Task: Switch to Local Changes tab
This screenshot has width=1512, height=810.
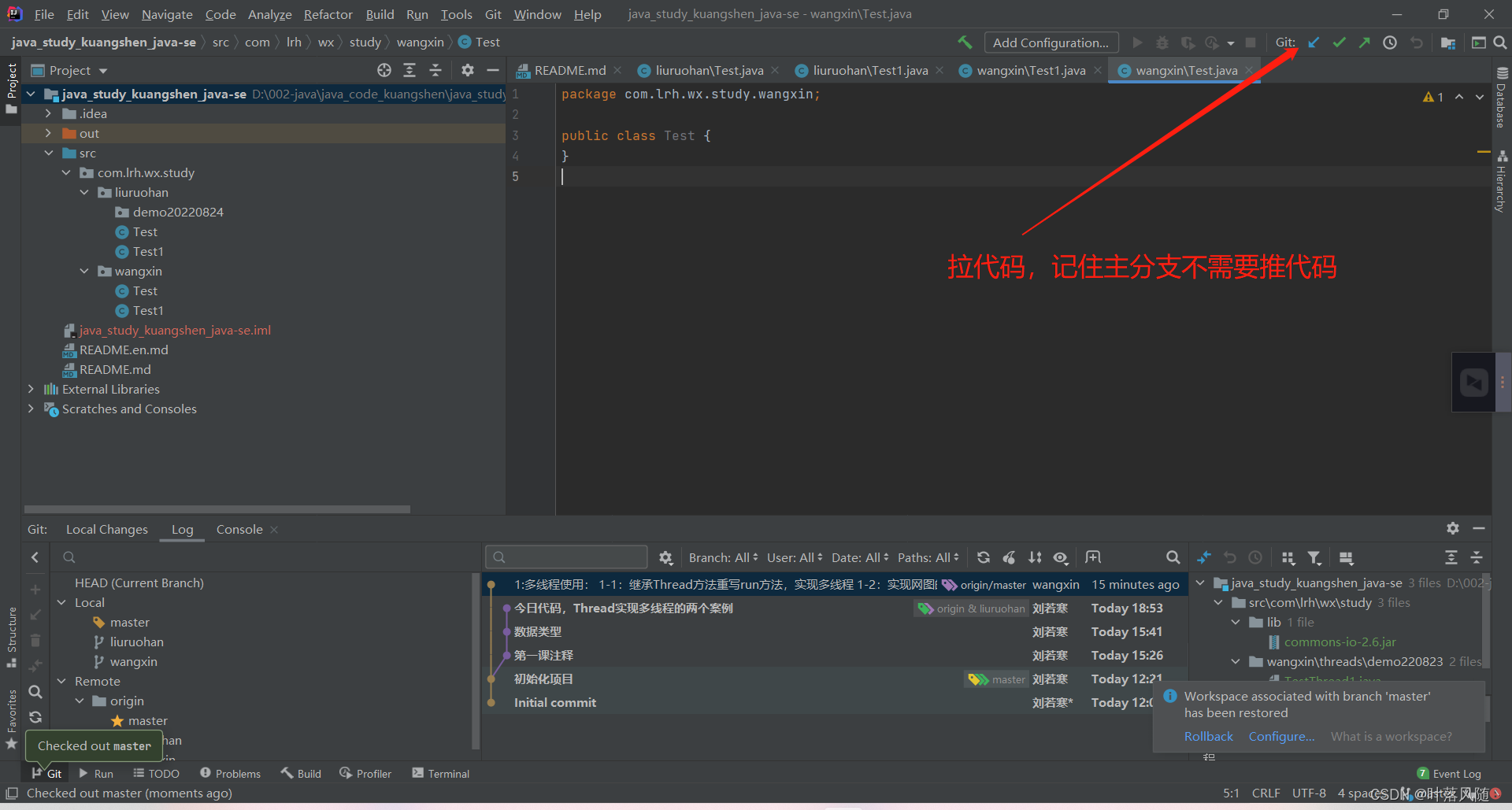Action: (x=106, y=529)
